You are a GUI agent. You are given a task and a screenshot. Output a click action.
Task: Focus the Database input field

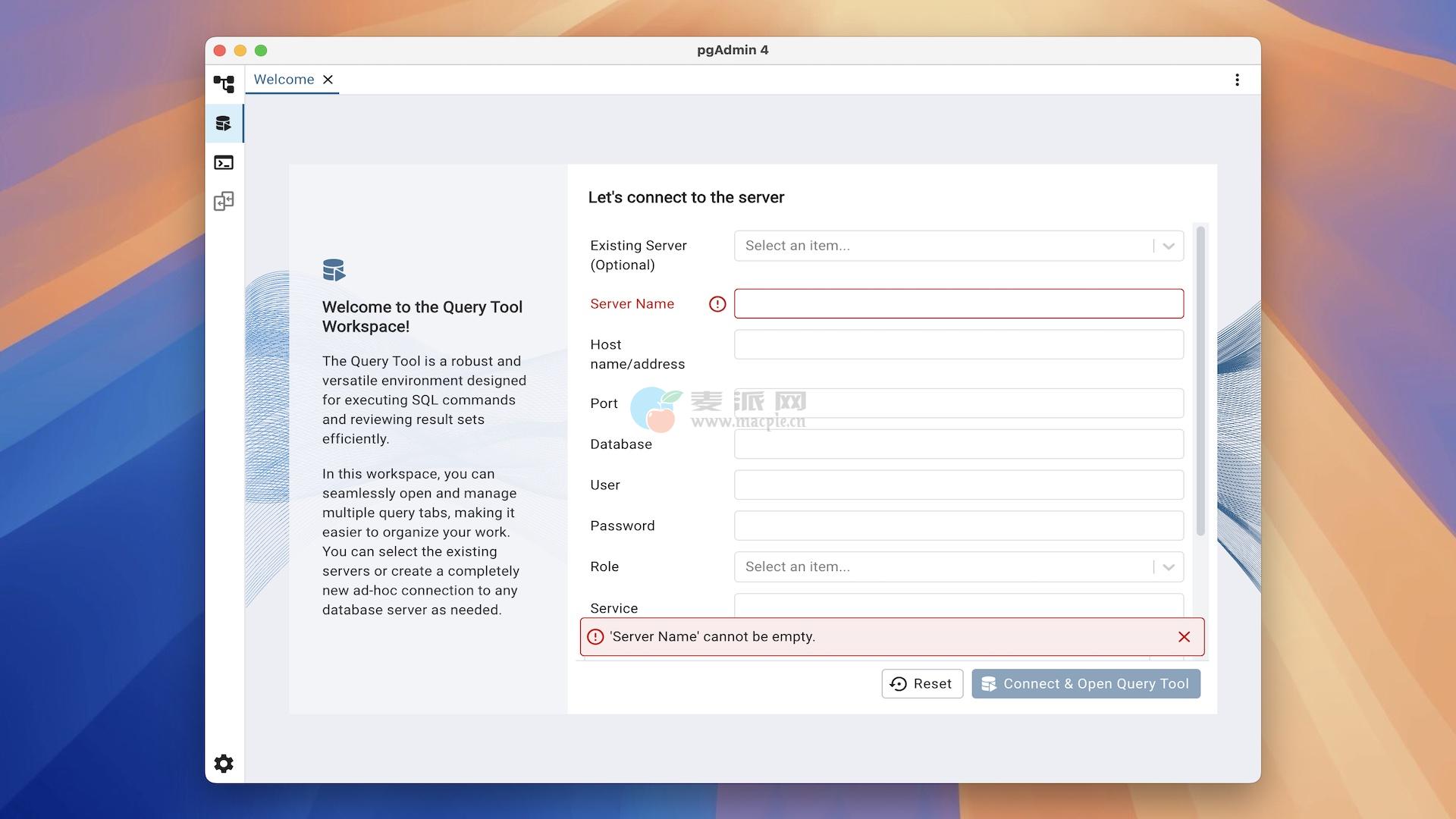pos(959,444)
